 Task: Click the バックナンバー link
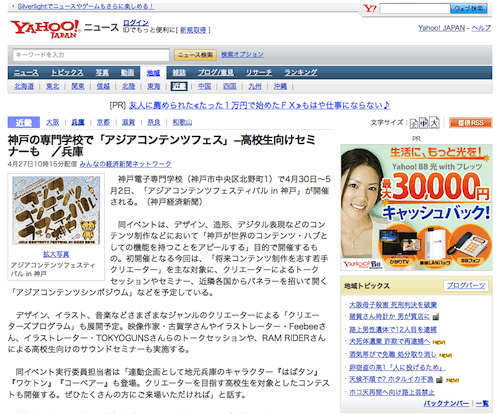[x=446, y=403]
